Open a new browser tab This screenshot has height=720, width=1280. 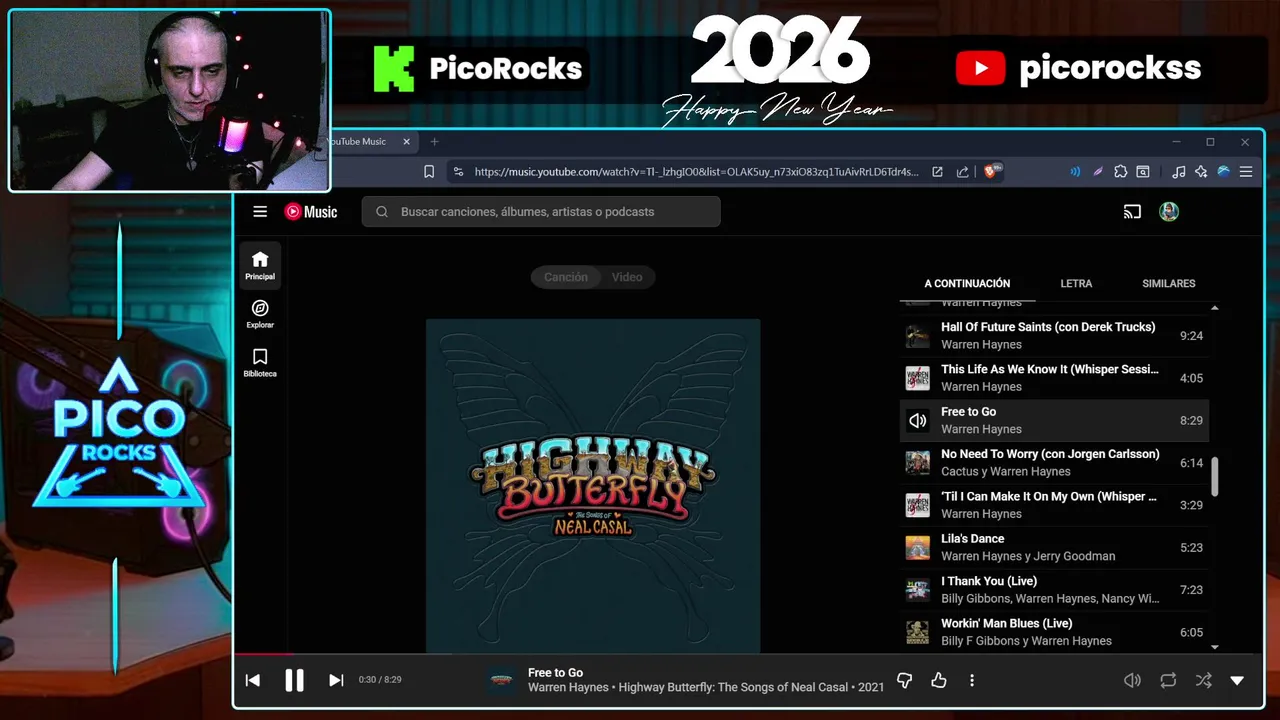coord(434,142)
